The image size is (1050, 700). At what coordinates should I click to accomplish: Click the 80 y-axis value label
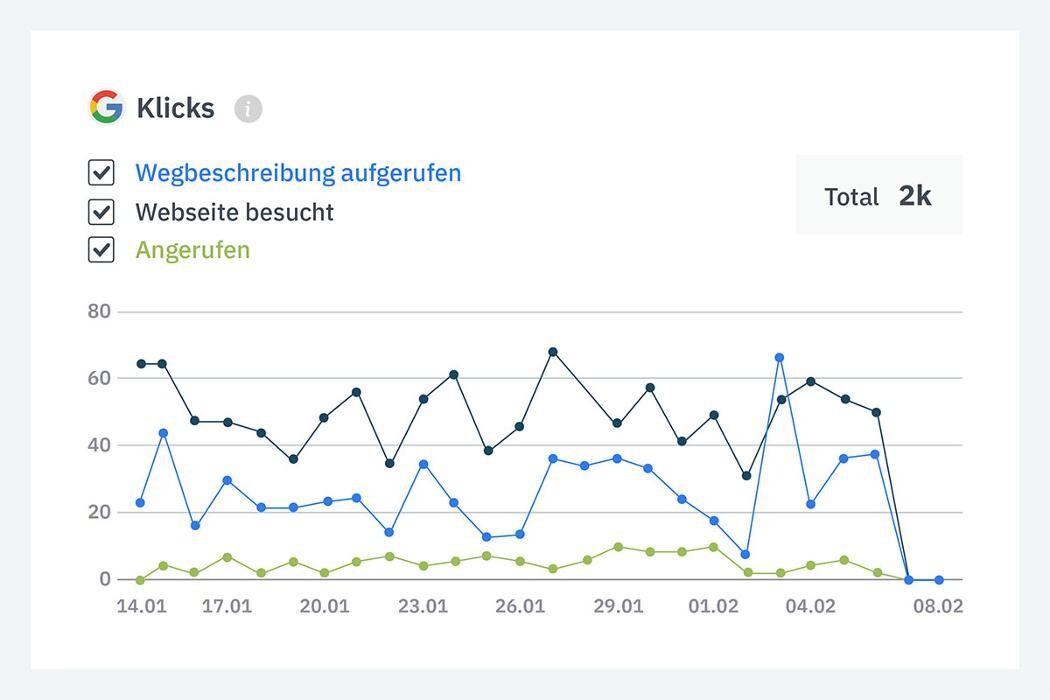(x=99, y=311)
